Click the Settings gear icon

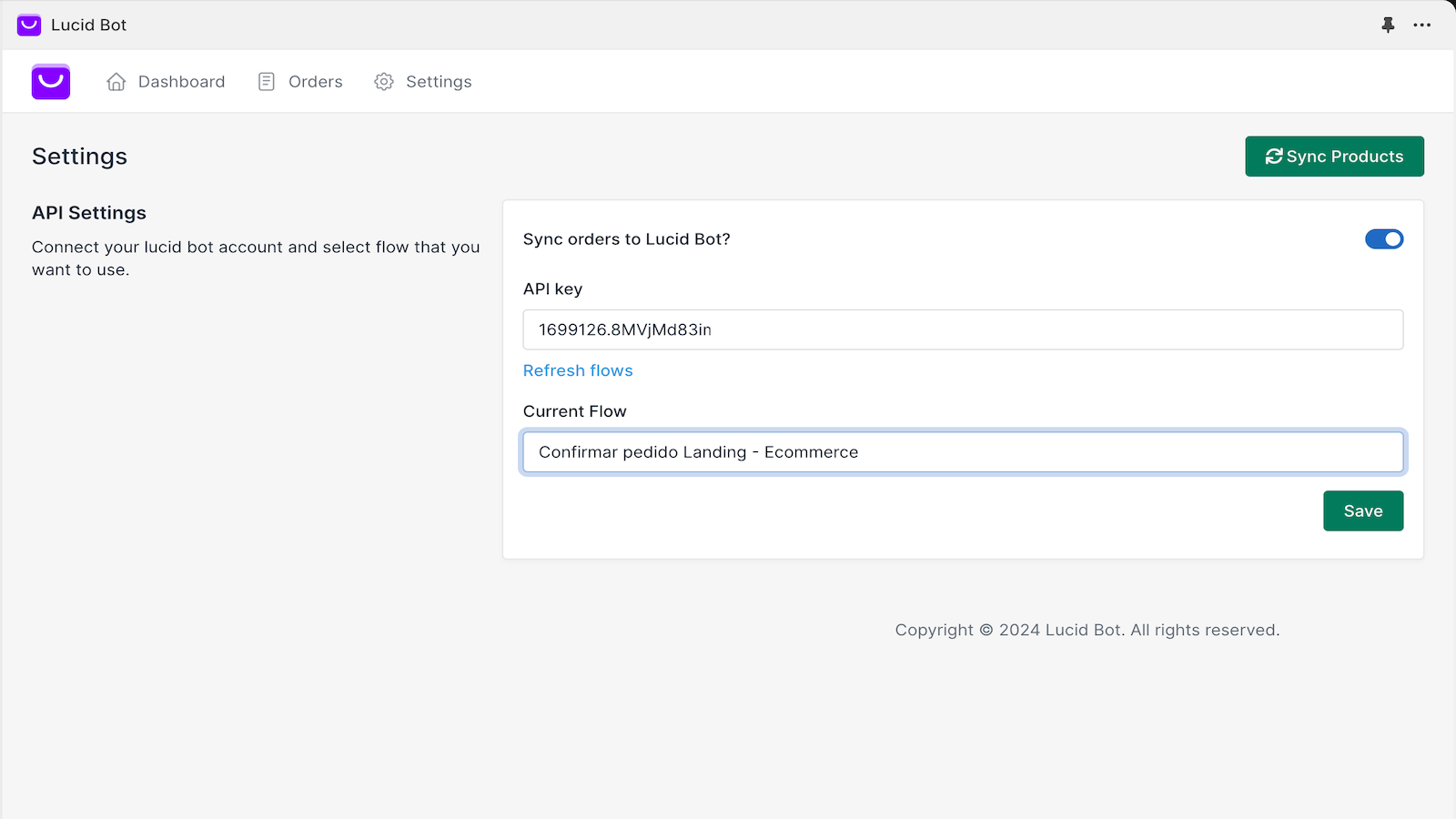[384, 82]
